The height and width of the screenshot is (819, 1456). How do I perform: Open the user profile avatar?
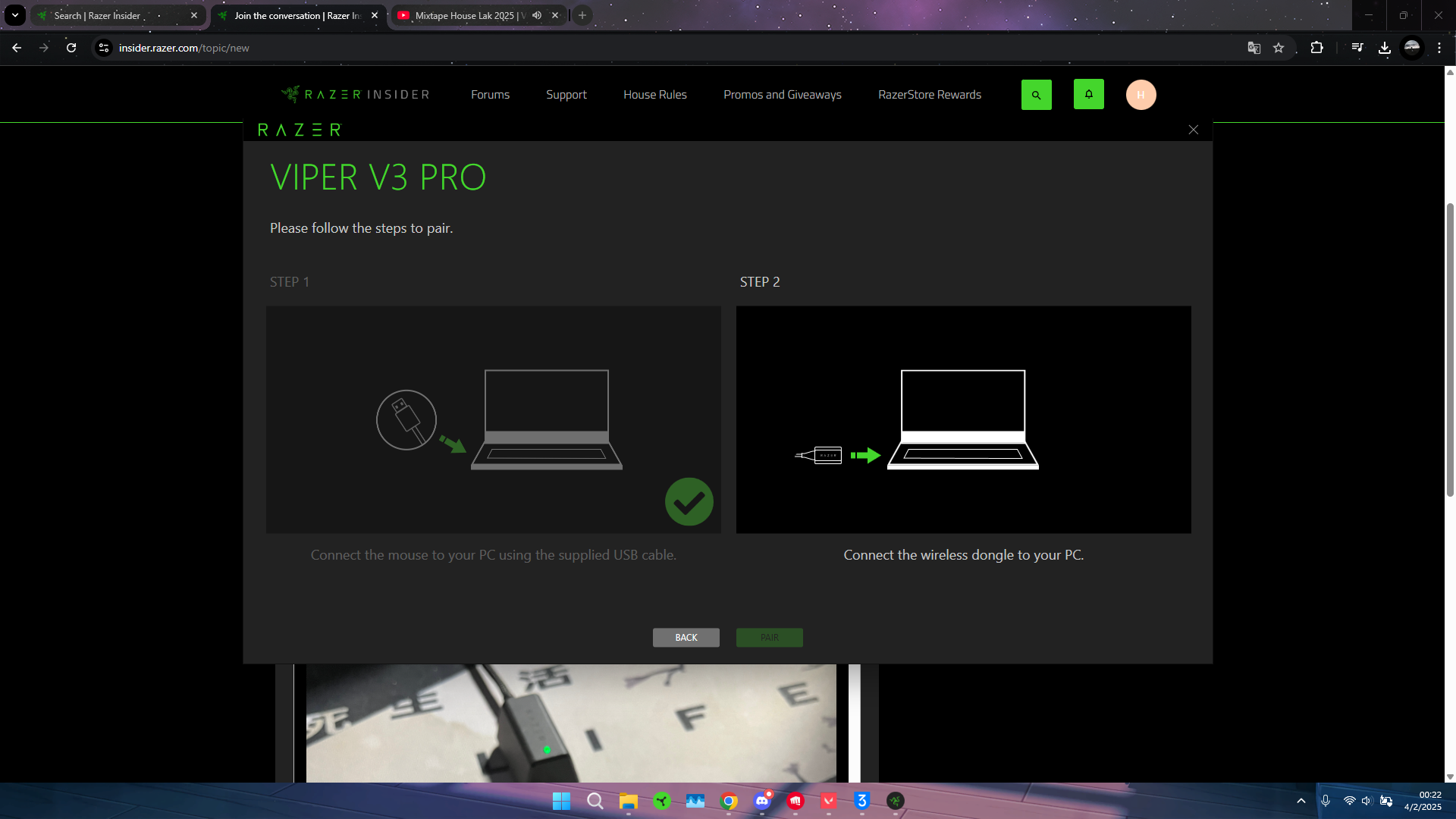1141,95
